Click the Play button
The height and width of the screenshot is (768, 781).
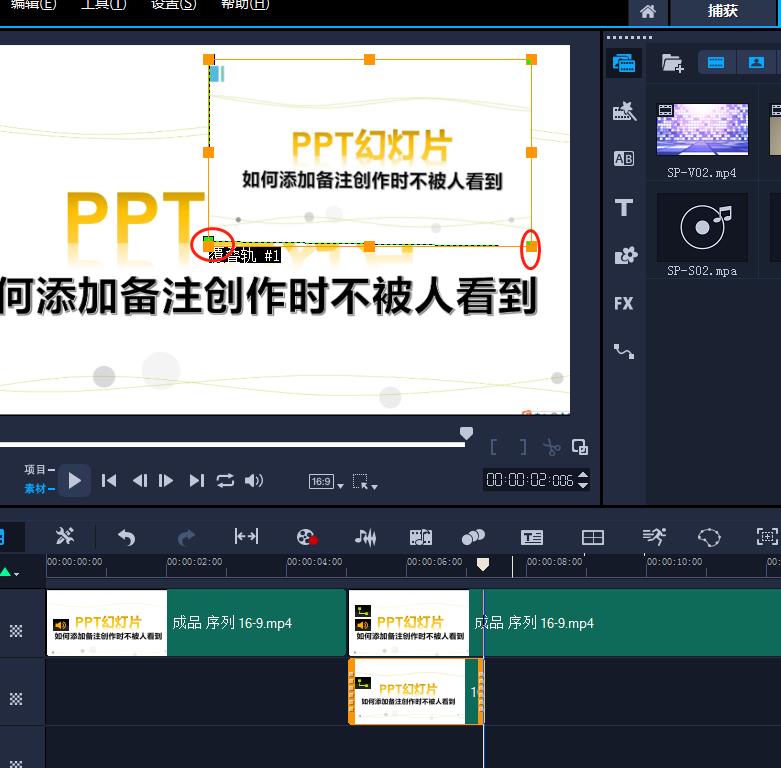click(x=75, y=481)
